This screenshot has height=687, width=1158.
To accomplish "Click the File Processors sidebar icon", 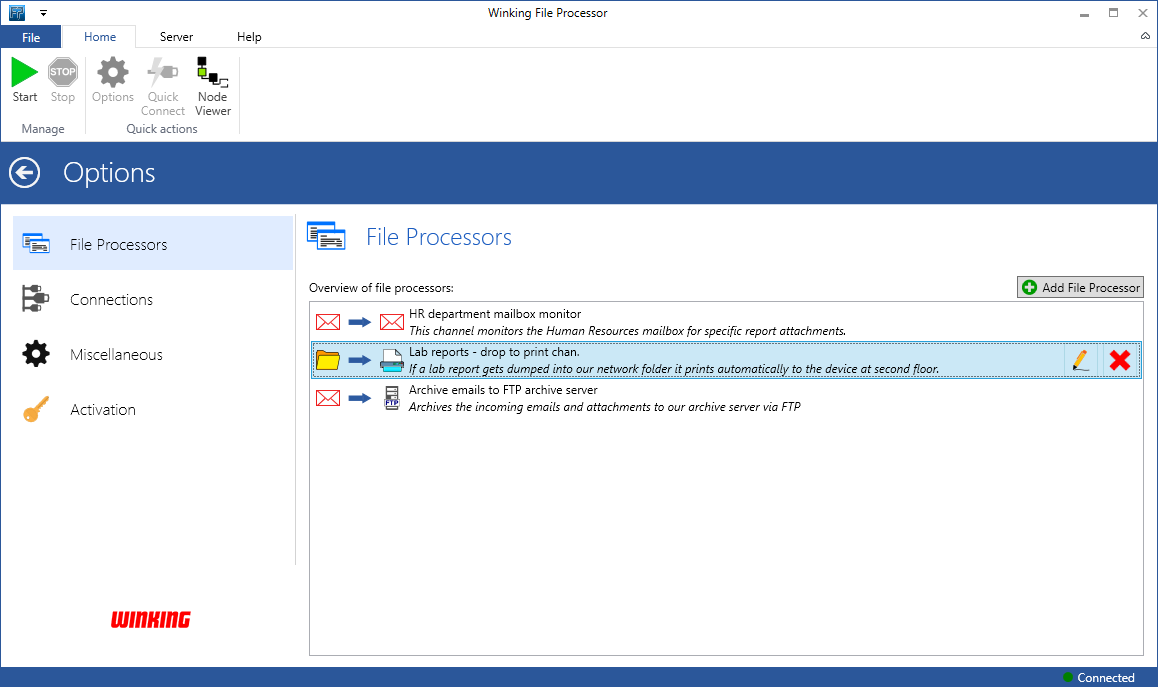I will pyautogui.click(x=36, y=244).
